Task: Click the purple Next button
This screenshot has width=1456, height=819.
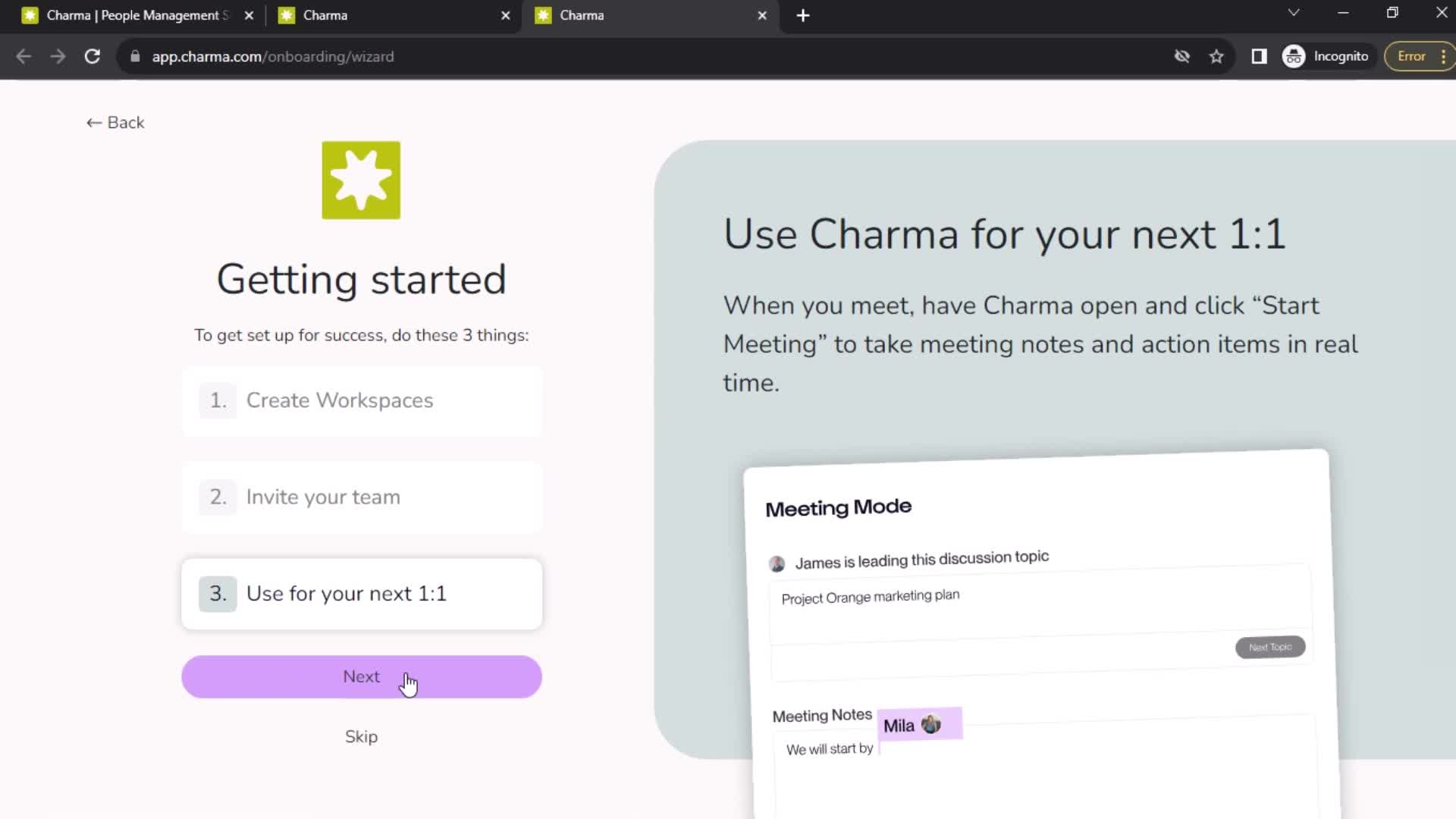Action: point(362,676)
